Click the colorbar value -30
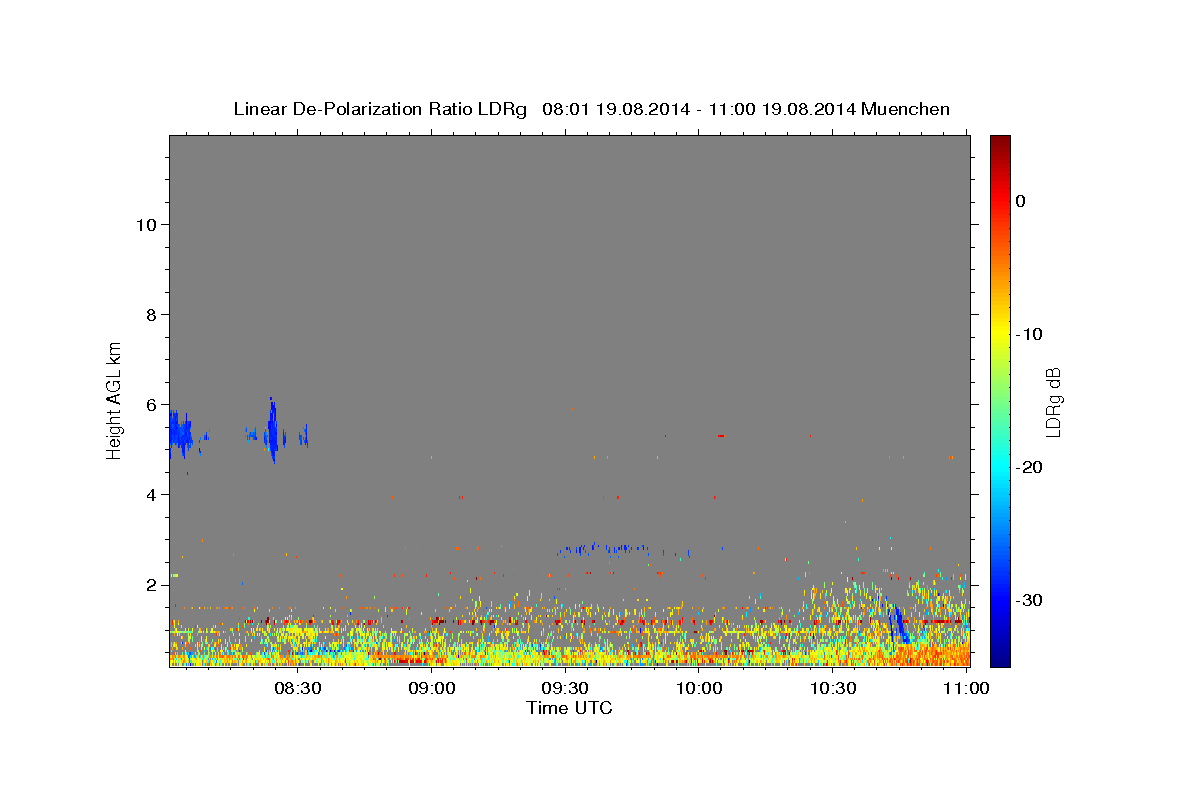The height and width of the screenshot is (800, 1200). pyautogui.click(x=1029, y=600)
